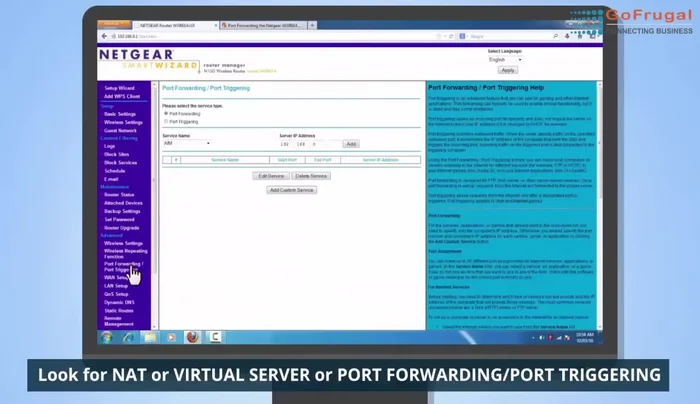Open Windows Media Player on taskbar
This screenshot has height=404, width=700.
tap(171, 337)
